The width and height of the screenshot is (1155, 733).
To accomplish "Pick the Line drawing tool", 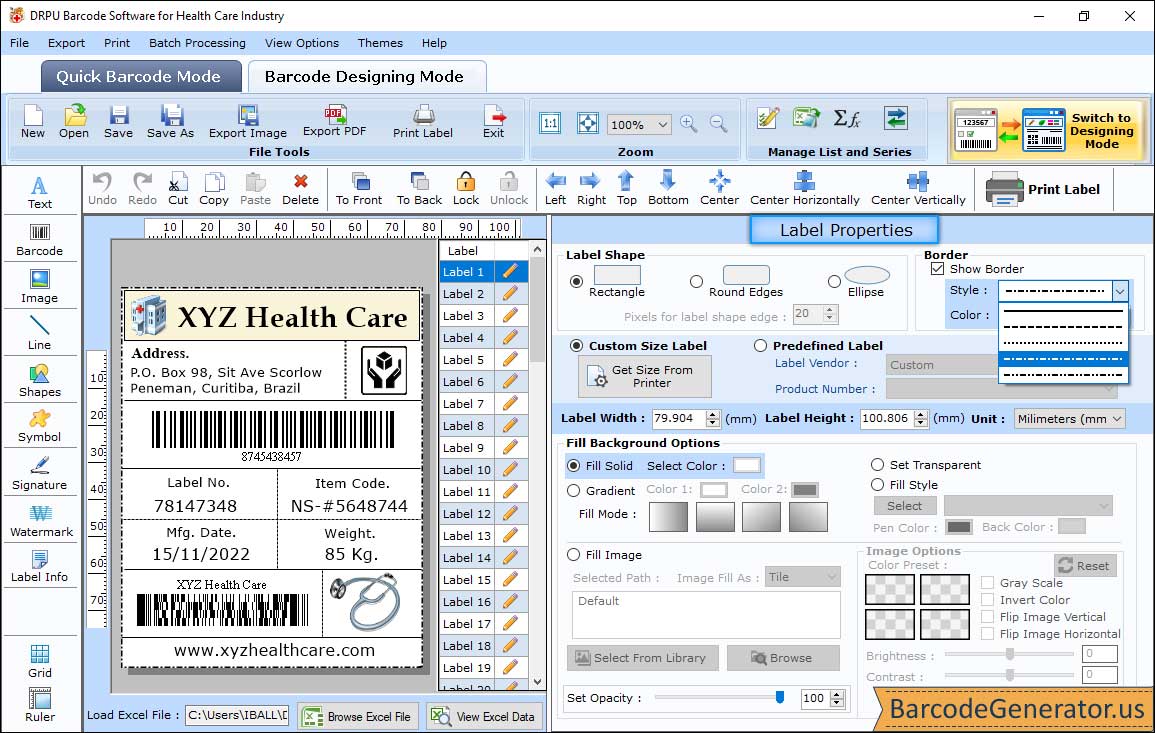I will point(40,333).
